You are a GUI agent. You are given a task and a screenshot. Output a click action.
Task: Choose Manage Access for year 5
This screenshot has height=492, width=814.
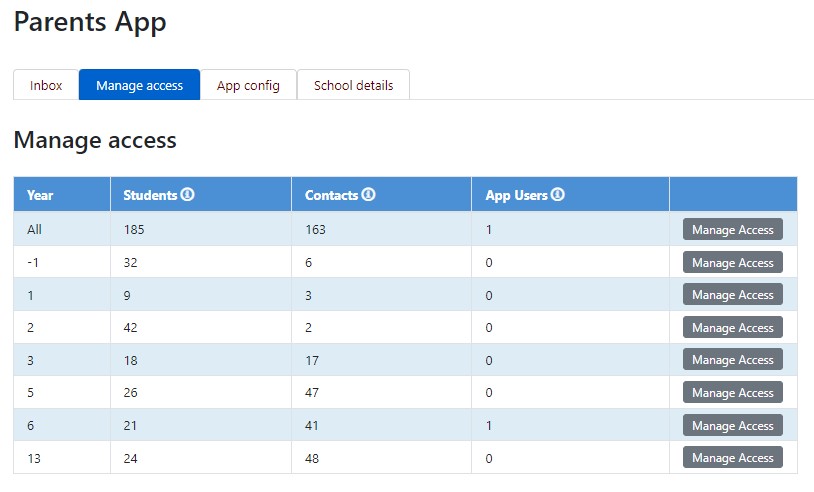[732, 393]
